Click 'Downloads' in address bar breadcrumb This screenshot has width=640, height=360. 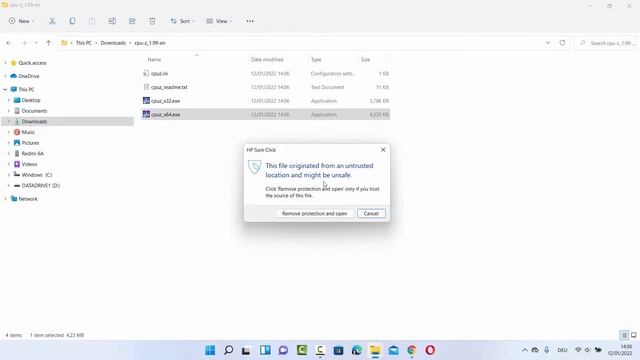(113, 43)
